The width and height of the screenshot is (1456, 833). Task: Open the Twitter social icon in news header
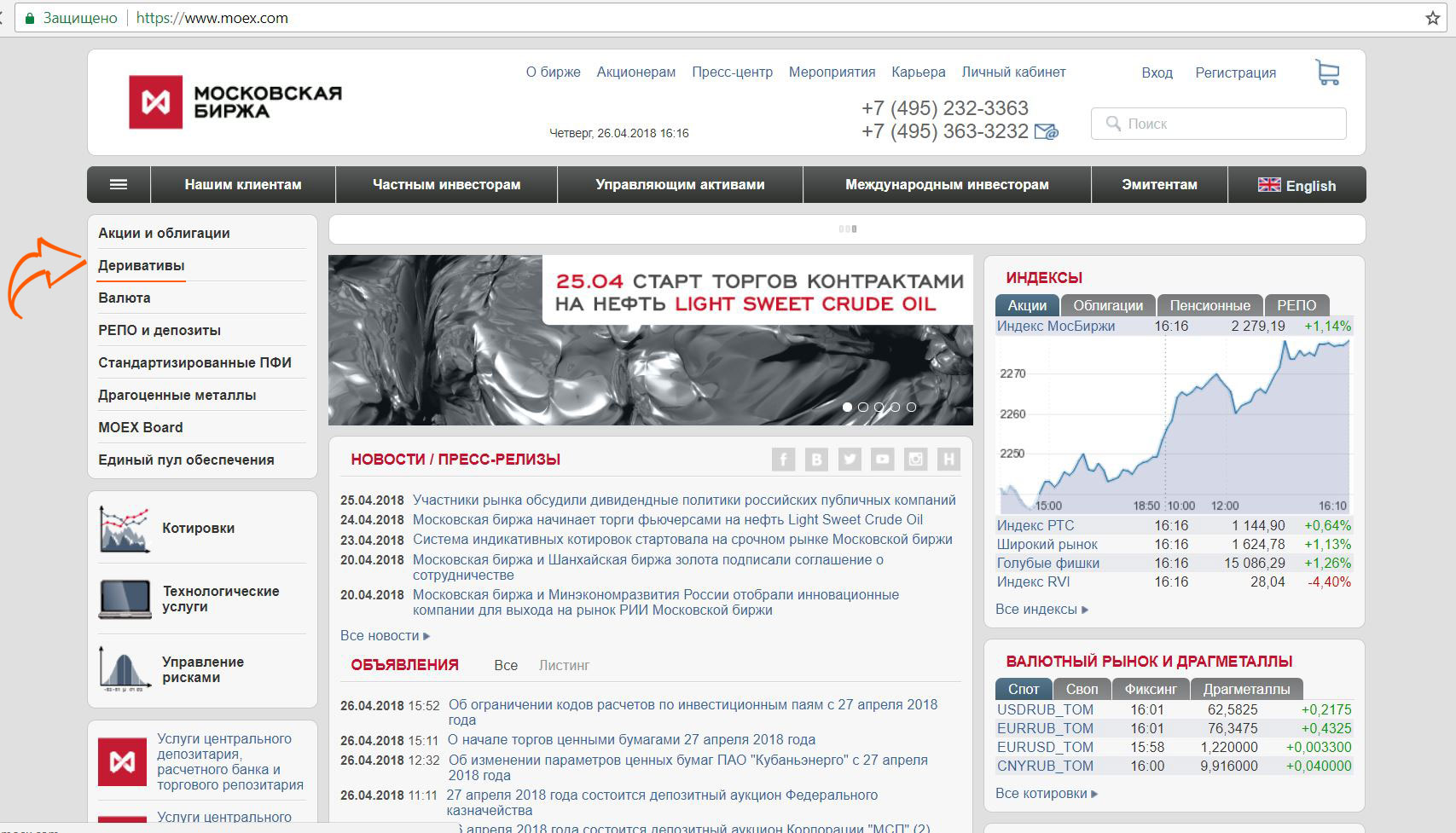pos(850,460)
